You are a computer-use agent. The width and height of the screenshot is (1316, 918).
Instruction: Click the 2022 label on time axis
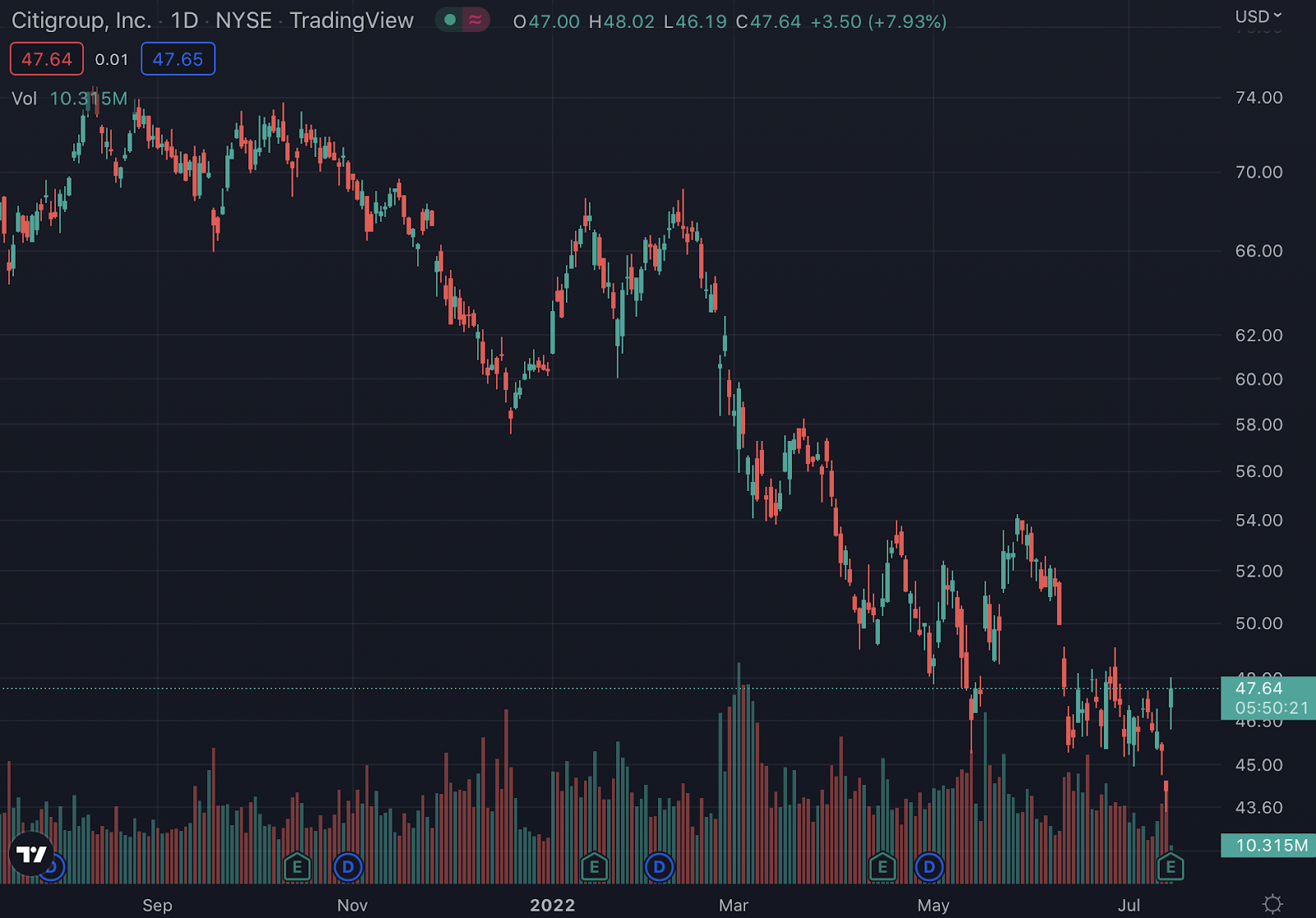(553, 906)
